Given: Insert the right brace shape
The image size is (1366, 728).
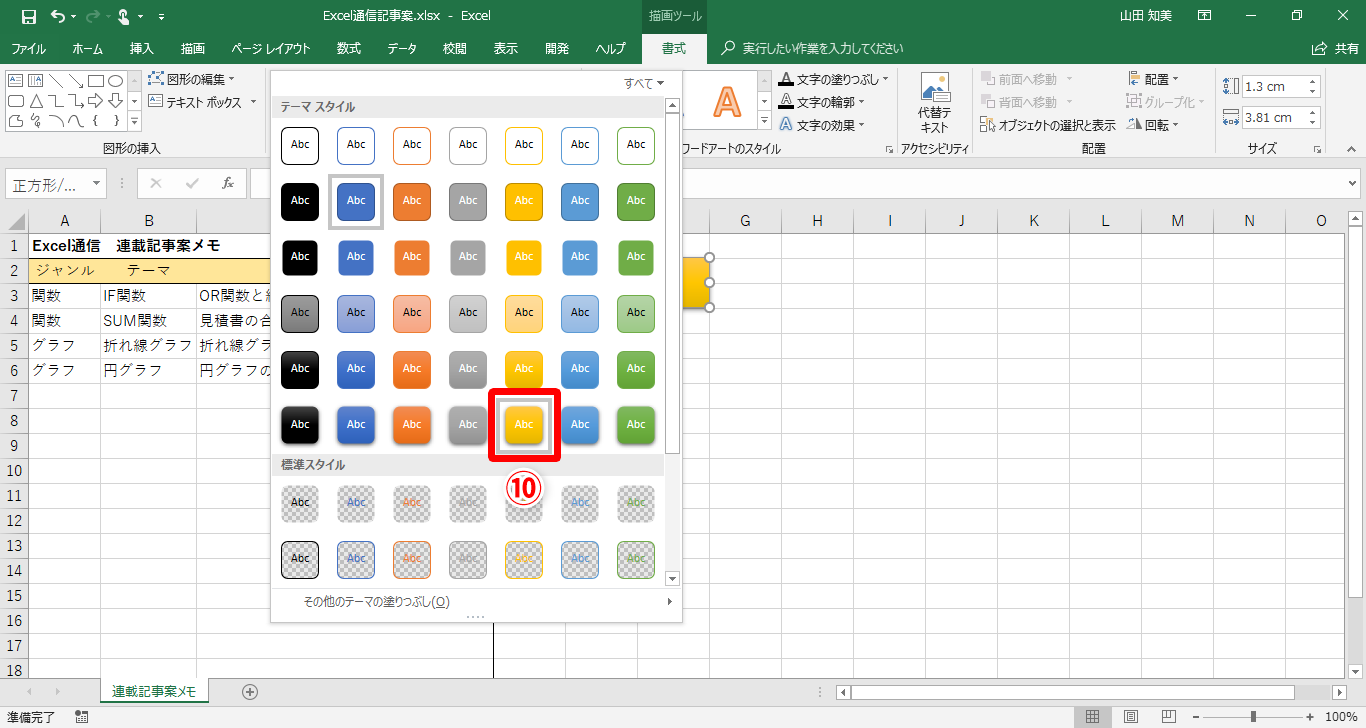Looking at the screenshot, I should (115, 121).
